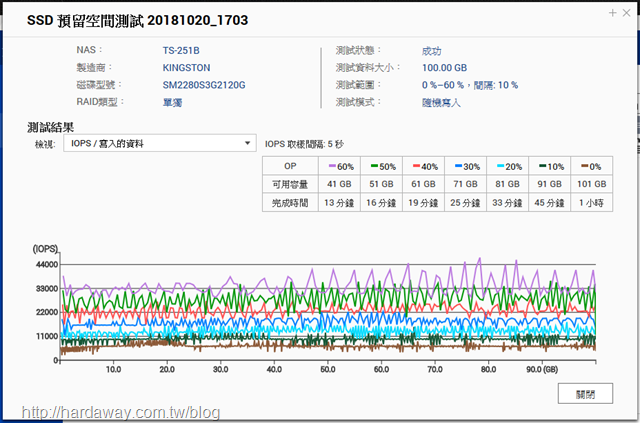The width and height of the screenshot is (640, 423).
Task: Click the dropdown arrow beside IOPS view
Action: pos(247,143)
